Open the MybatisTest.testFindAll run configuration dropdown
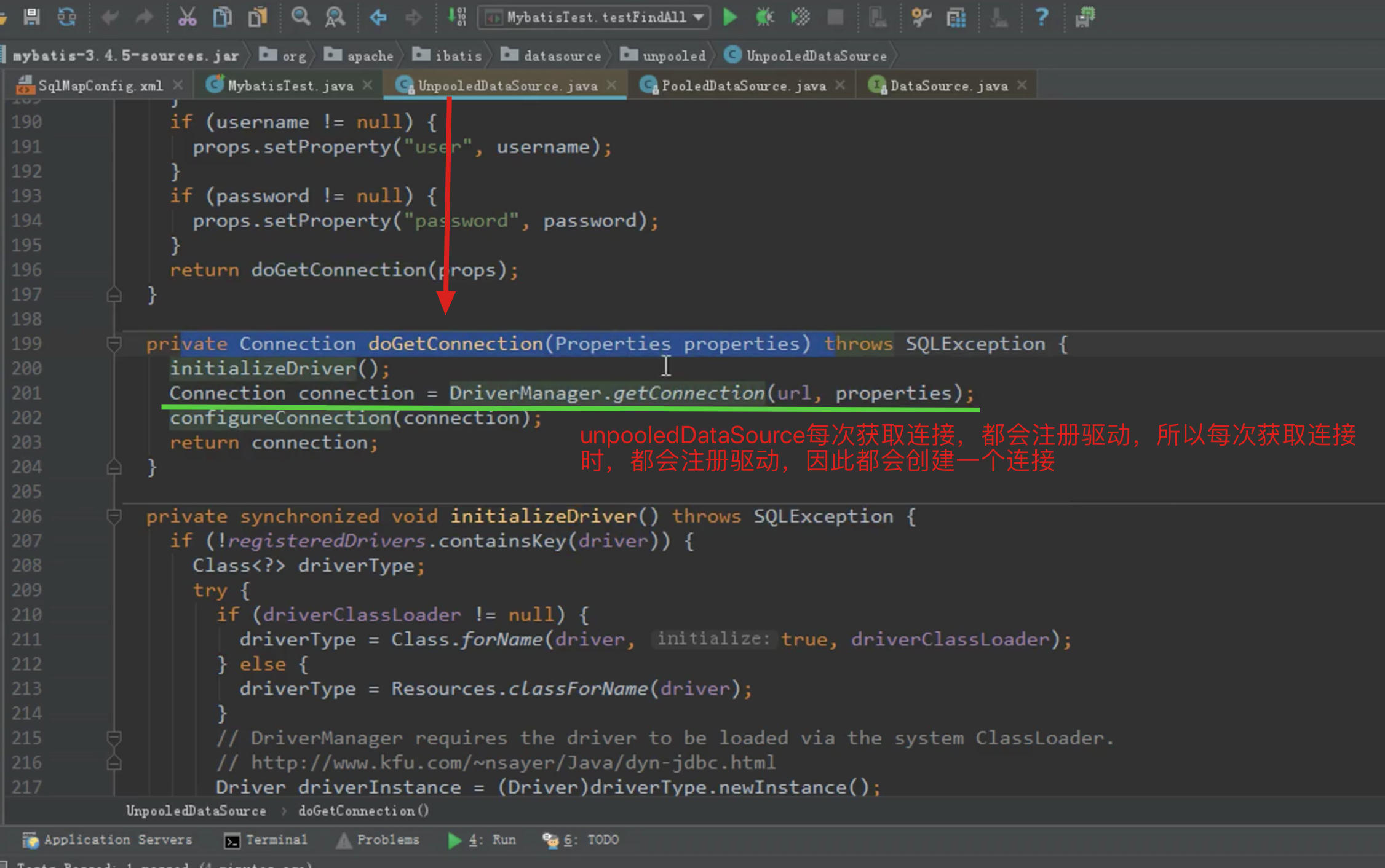The height and width of the screenshot is (868, 1385). (x=594, y=17)
